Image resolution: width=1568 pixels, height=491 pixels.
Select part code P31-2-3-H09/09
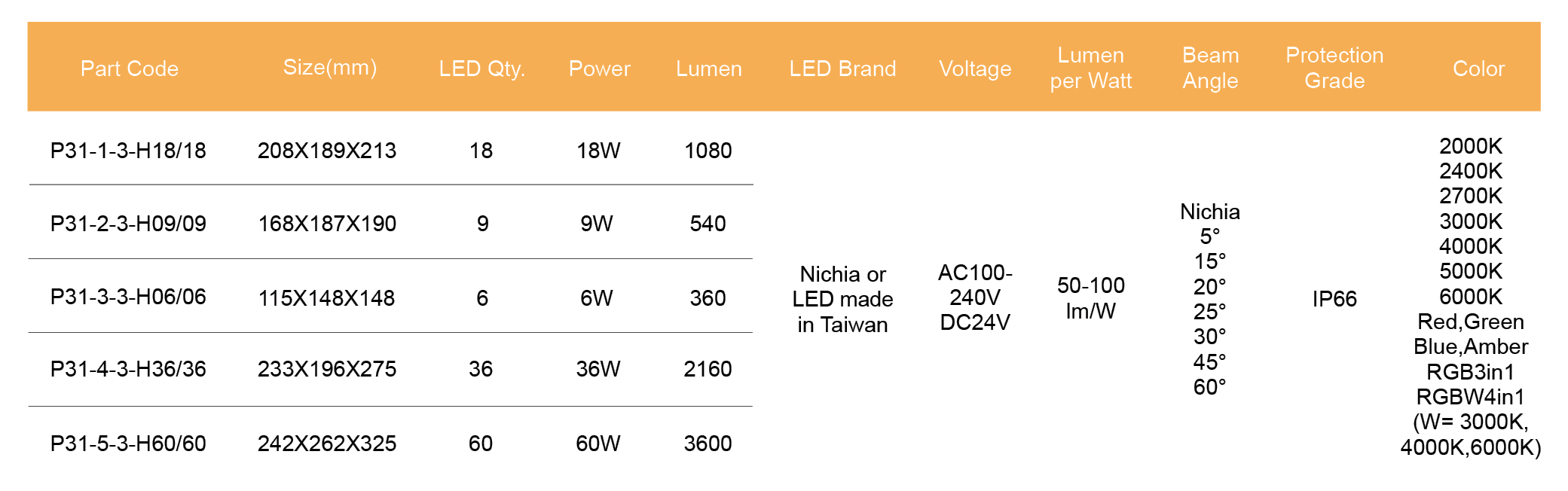click(x=128, y=224)
